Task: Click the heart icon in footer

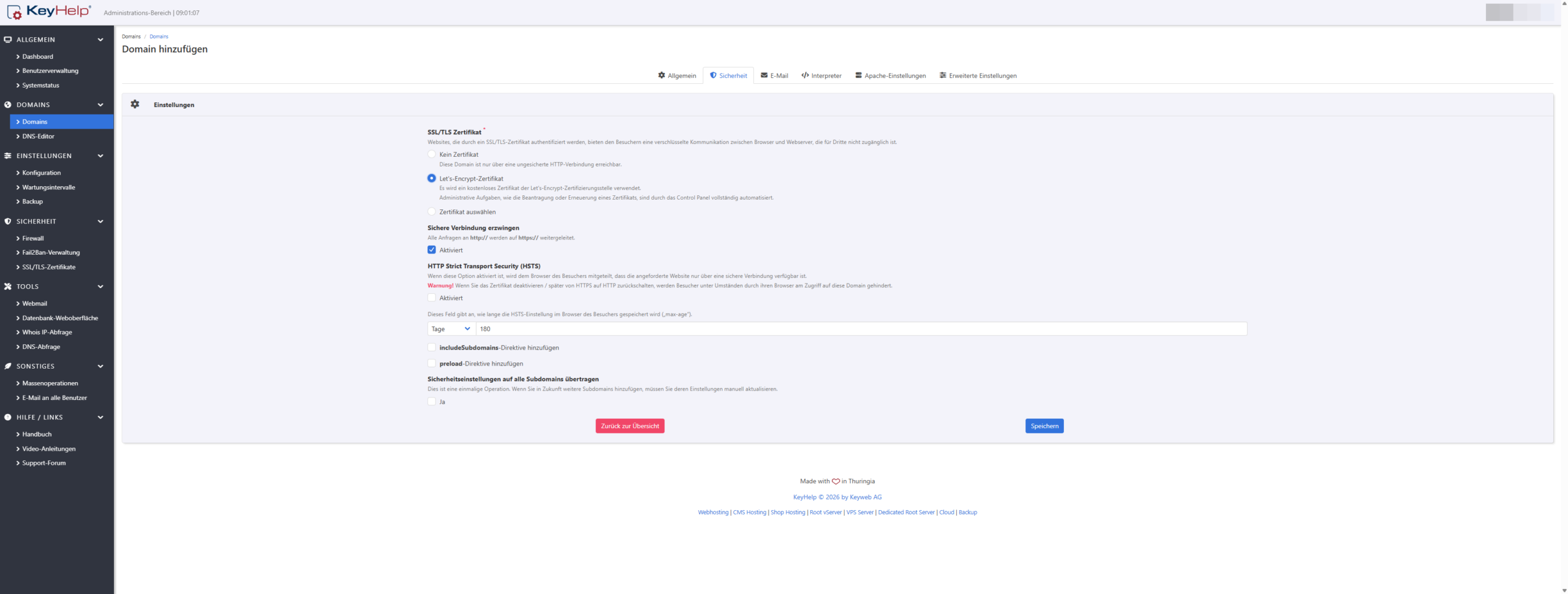Action: (835, 481)
